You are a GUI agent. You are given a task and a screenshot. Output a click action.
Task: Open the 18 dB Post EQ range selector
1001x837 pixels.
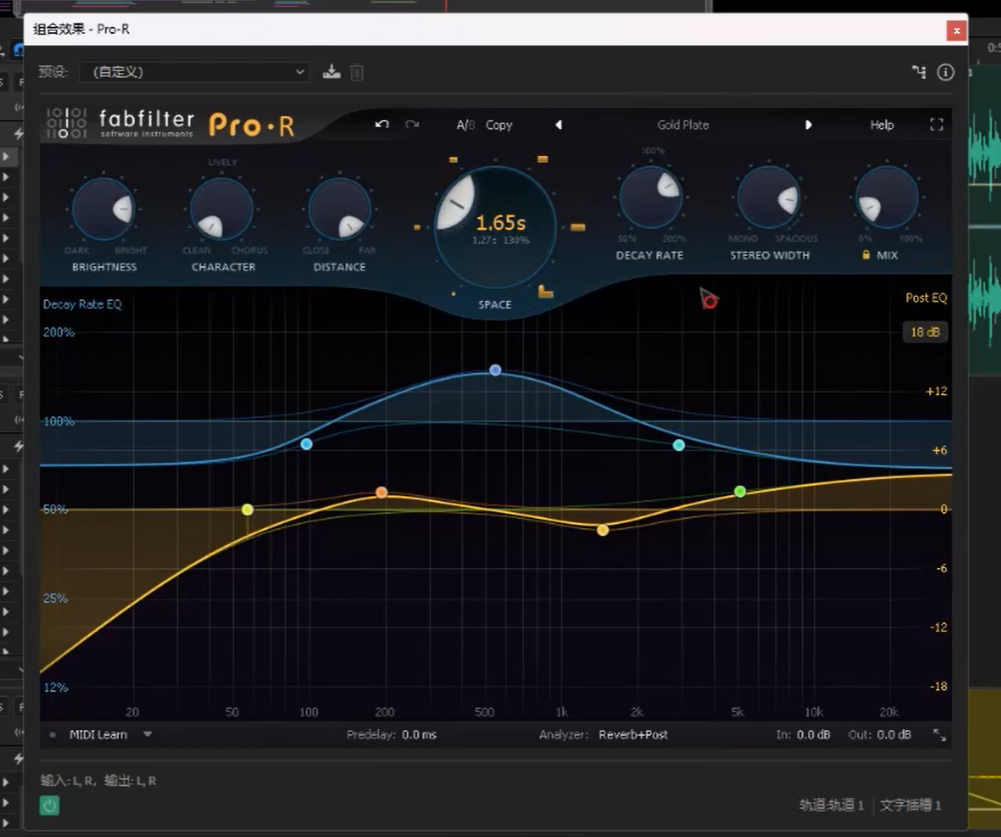click(925, 332)
